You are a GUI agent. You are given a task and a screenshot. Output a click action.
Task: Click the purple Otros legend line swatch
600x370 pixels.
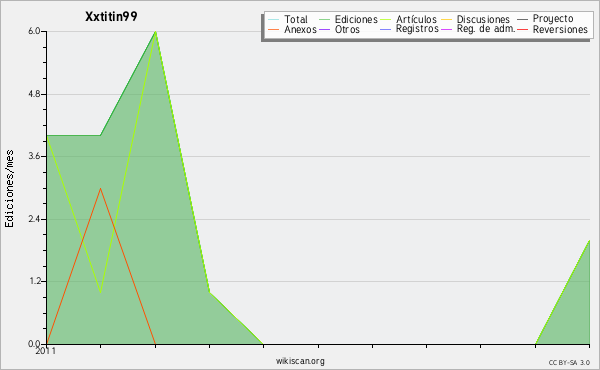[324, 29]
